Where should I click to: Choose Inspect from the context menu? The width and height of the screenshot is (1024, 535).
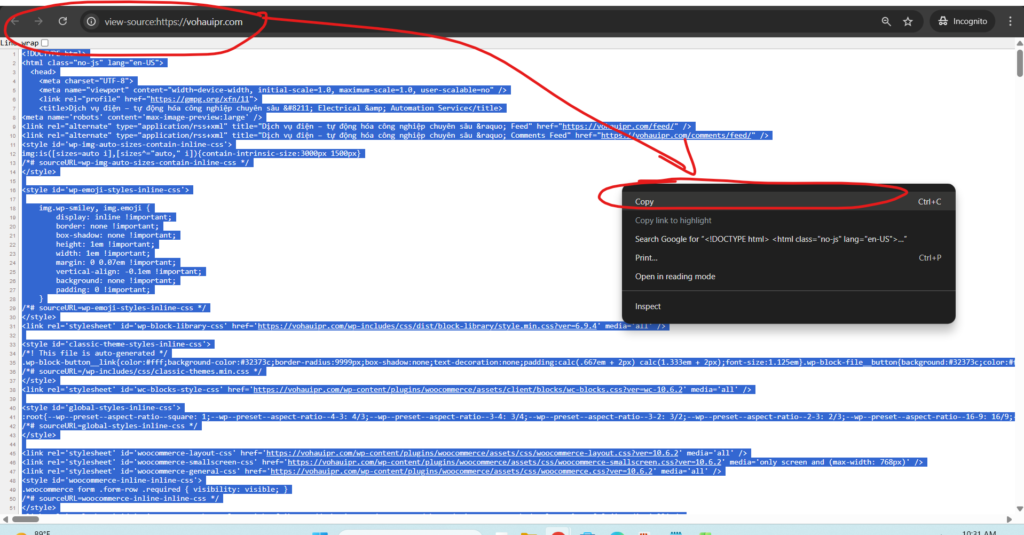click(x=648, y=306)
